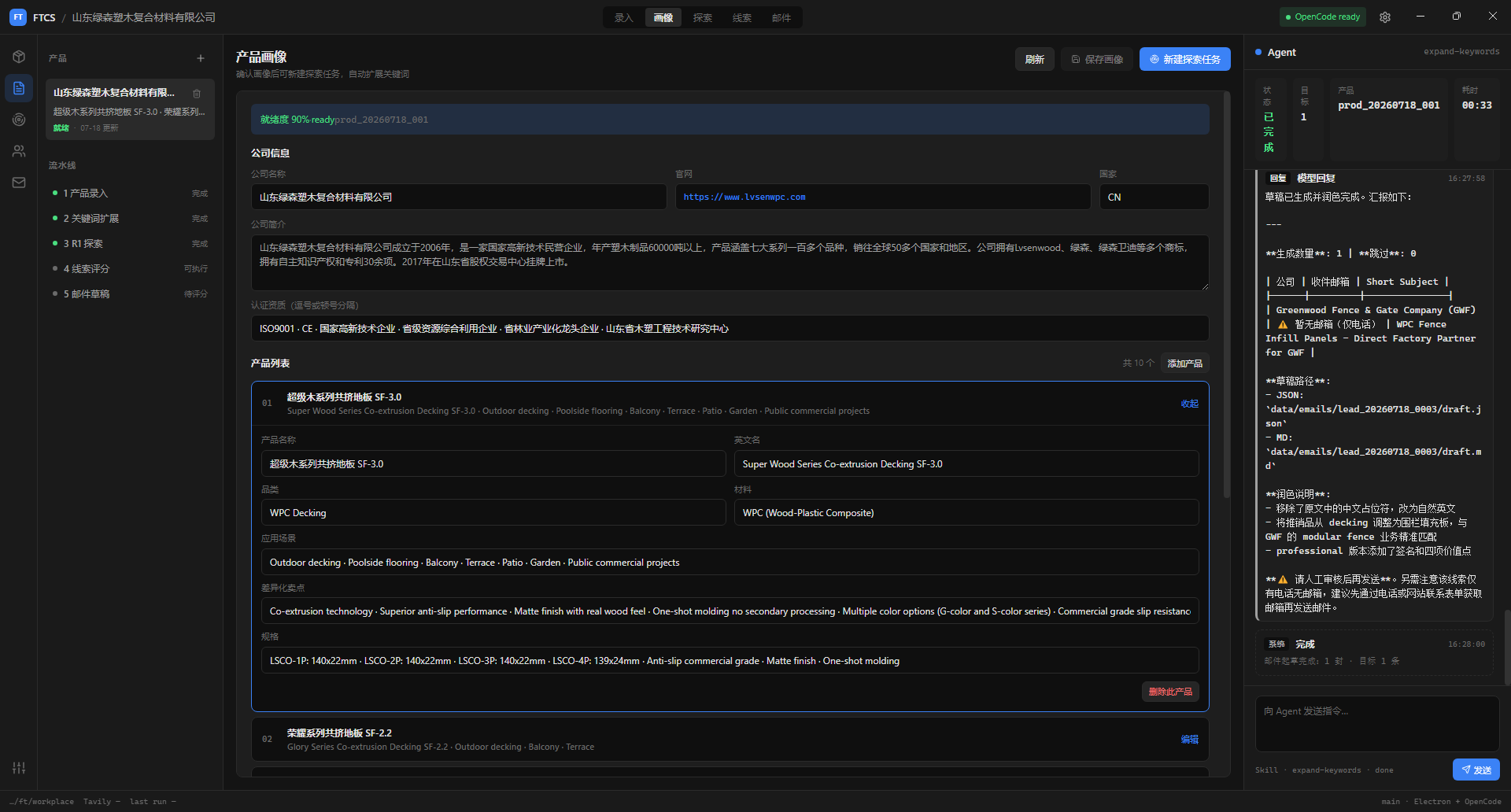Switch to the 邮件 tab

[781, 17]
